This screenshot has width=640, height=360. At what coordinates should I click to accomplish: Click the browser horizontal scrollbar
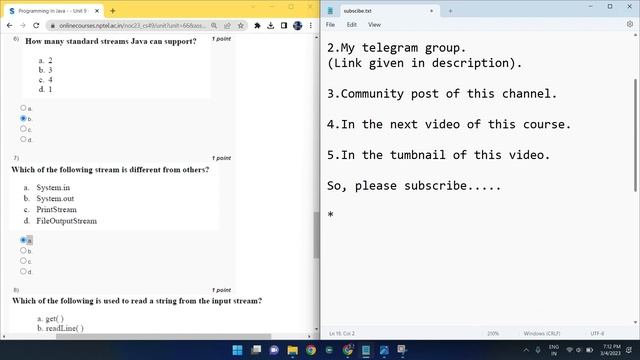163,336
